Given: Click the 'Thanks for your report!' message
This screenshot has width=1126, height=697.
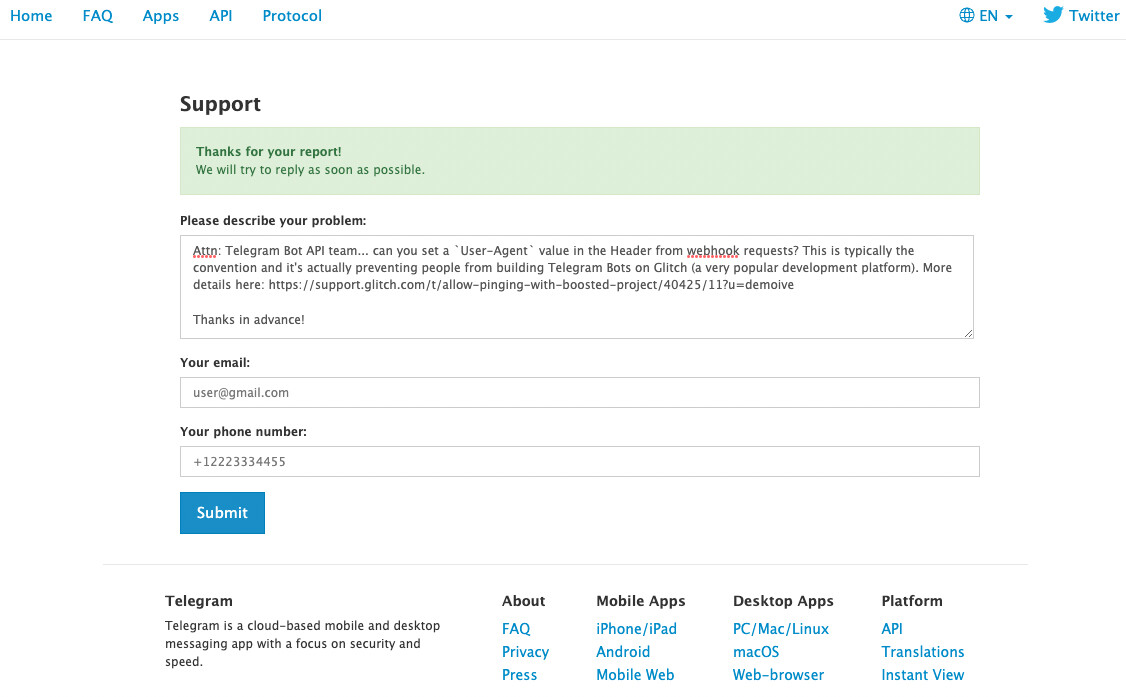Looking at the screenshot, I should coord(269,151).
